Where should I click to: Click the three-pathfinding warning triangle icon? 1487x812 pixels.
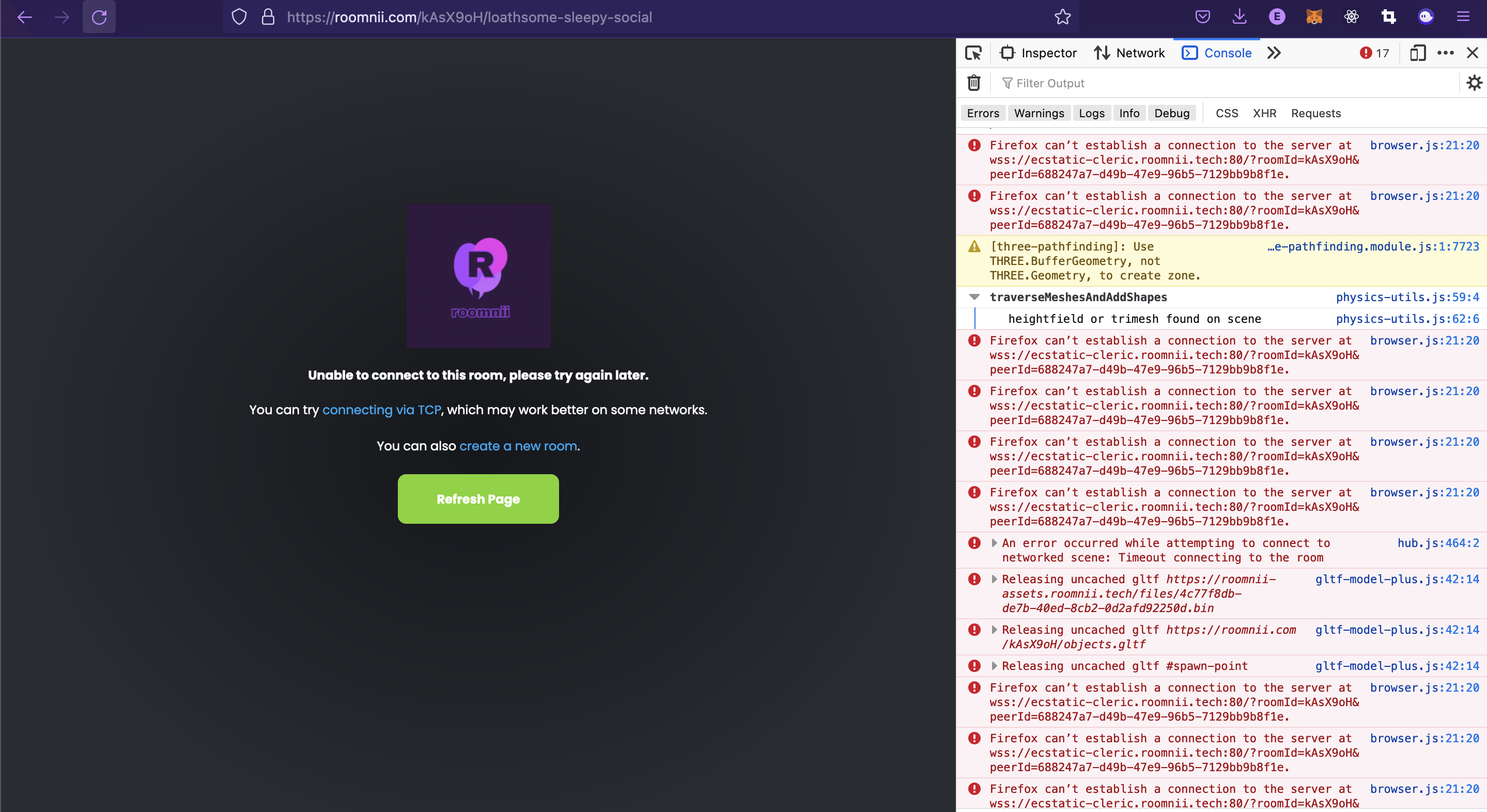coord(974,246)
